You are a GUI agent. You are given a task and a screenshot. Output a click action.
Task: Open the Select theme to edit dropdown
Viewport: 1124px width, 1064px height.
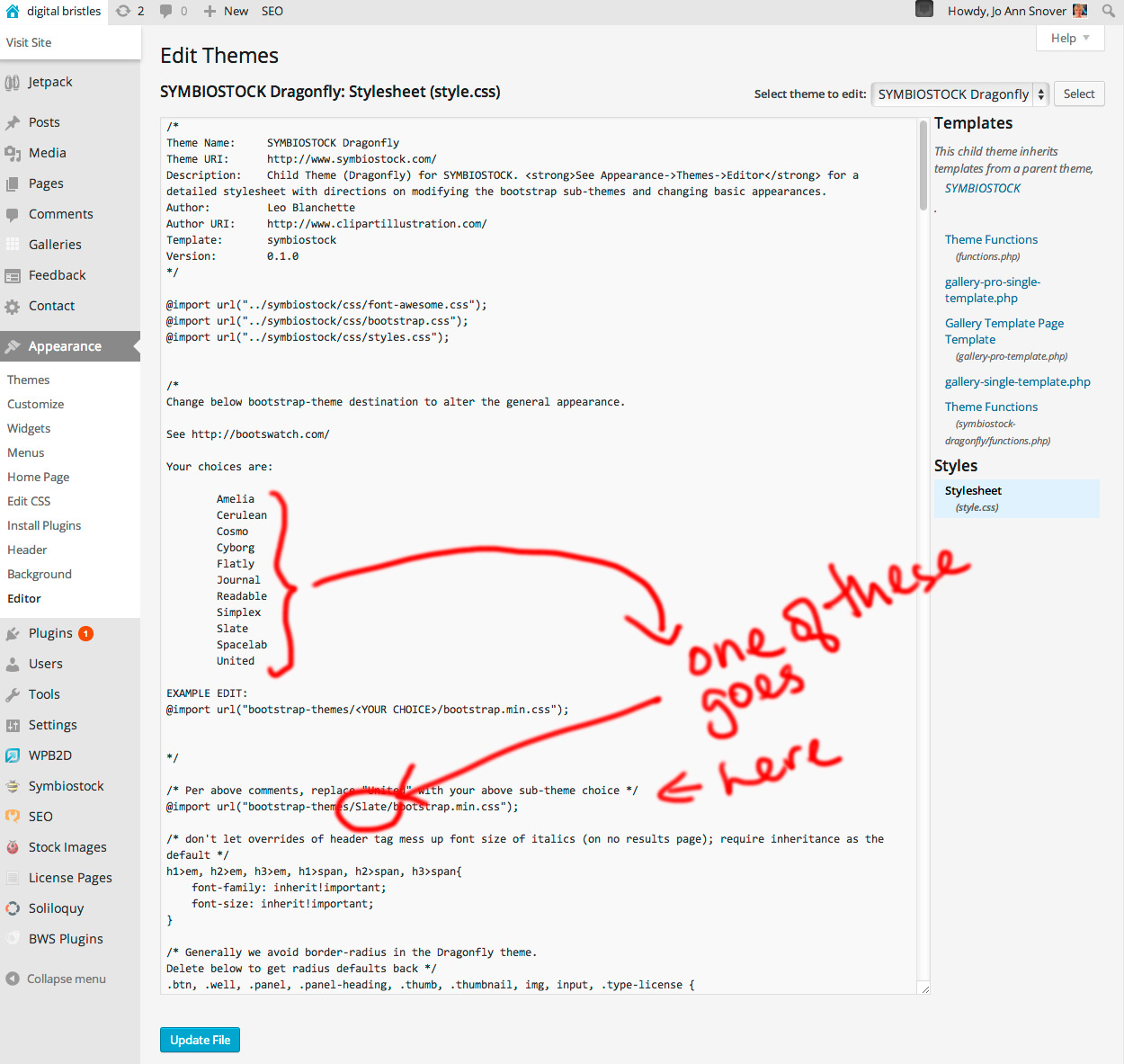click(x=960, y=94)
